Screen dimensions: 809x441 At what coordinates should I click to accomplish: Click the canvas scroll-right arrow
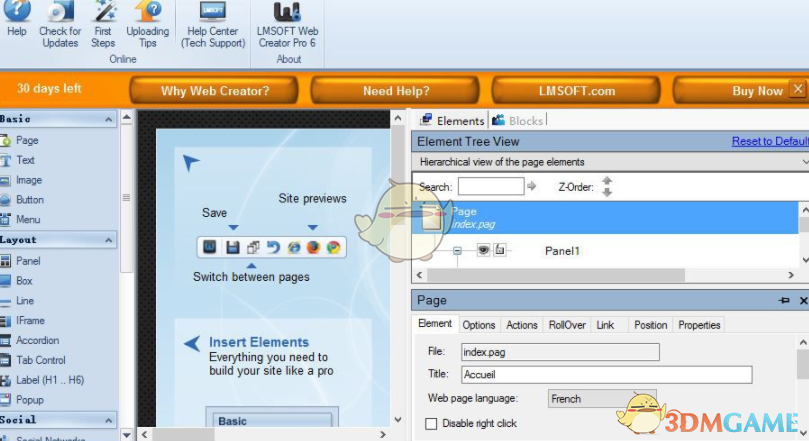(x=383, y=434)
